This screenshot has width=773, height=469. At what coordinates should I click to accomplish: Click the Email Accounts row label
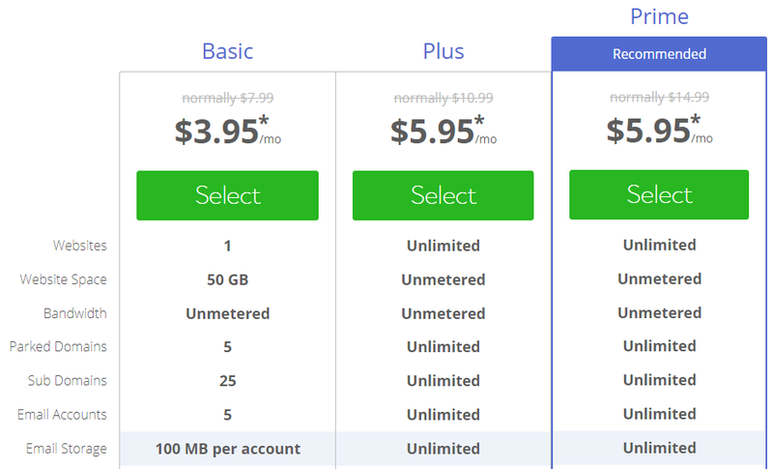pos(62,415)
